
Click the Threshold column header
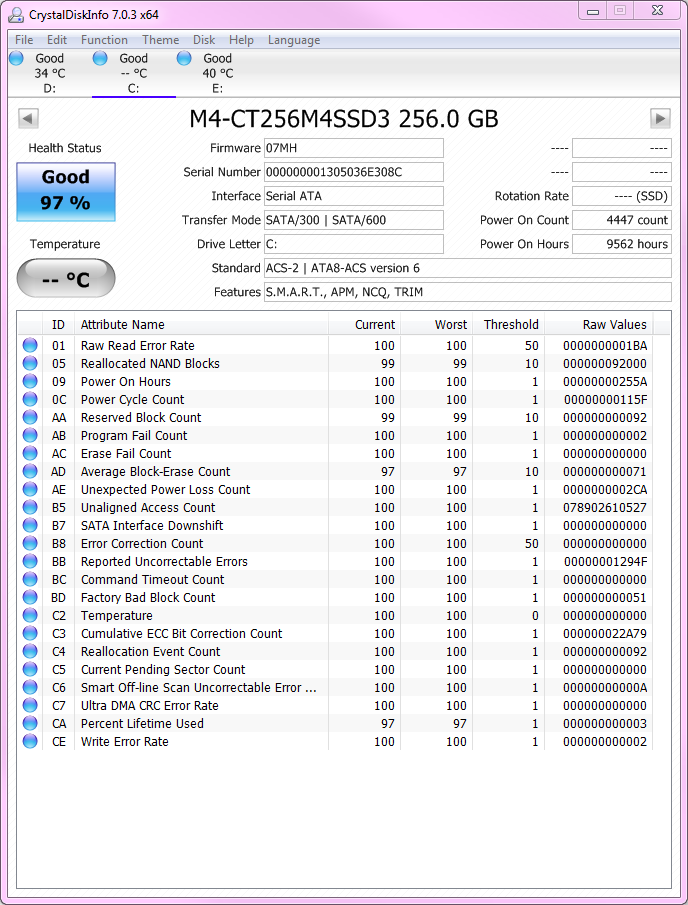(x=508, y=324)
